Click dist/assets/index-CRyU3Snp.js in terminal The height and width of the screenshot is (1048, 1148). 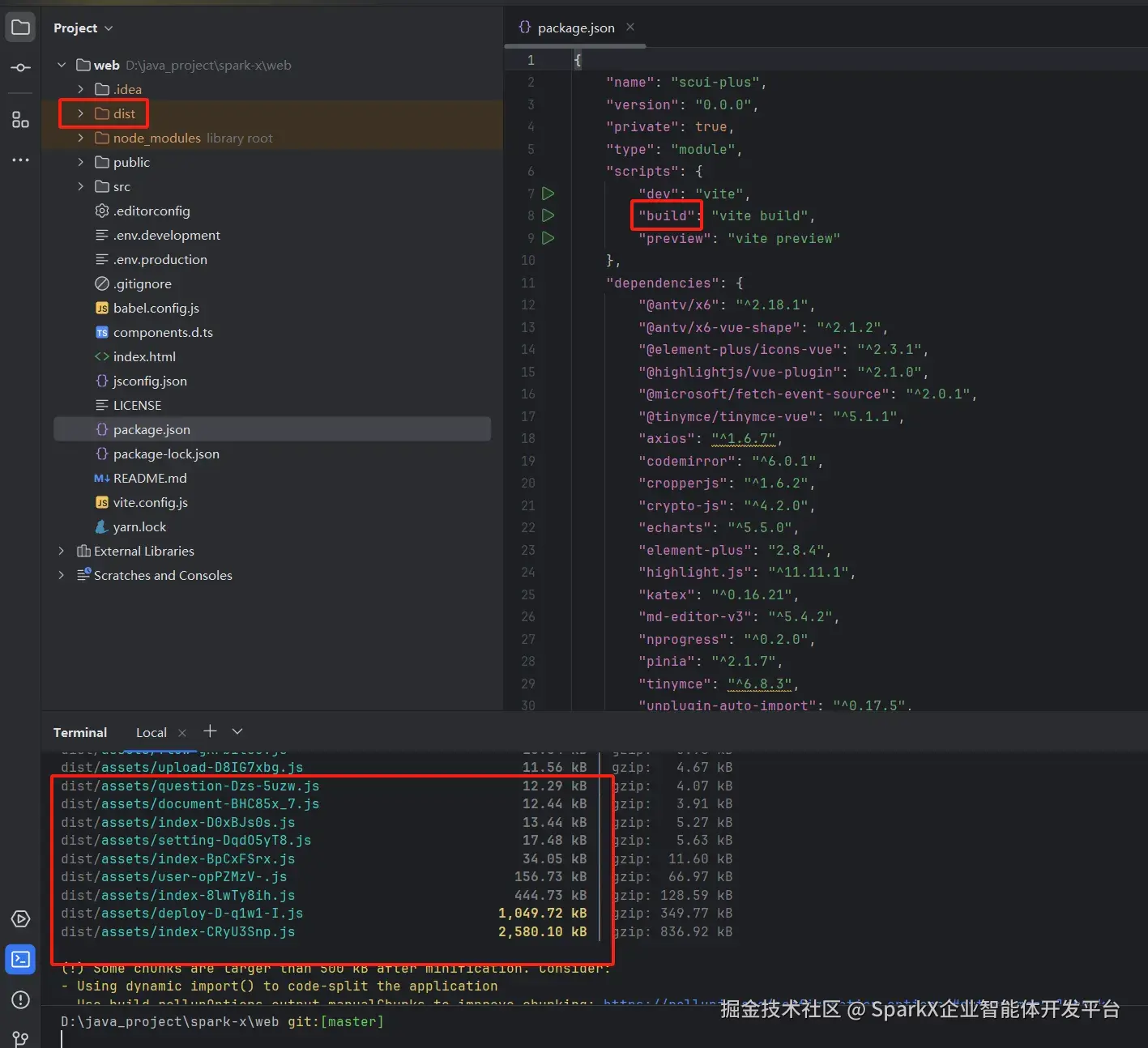[x=178, y=931]
